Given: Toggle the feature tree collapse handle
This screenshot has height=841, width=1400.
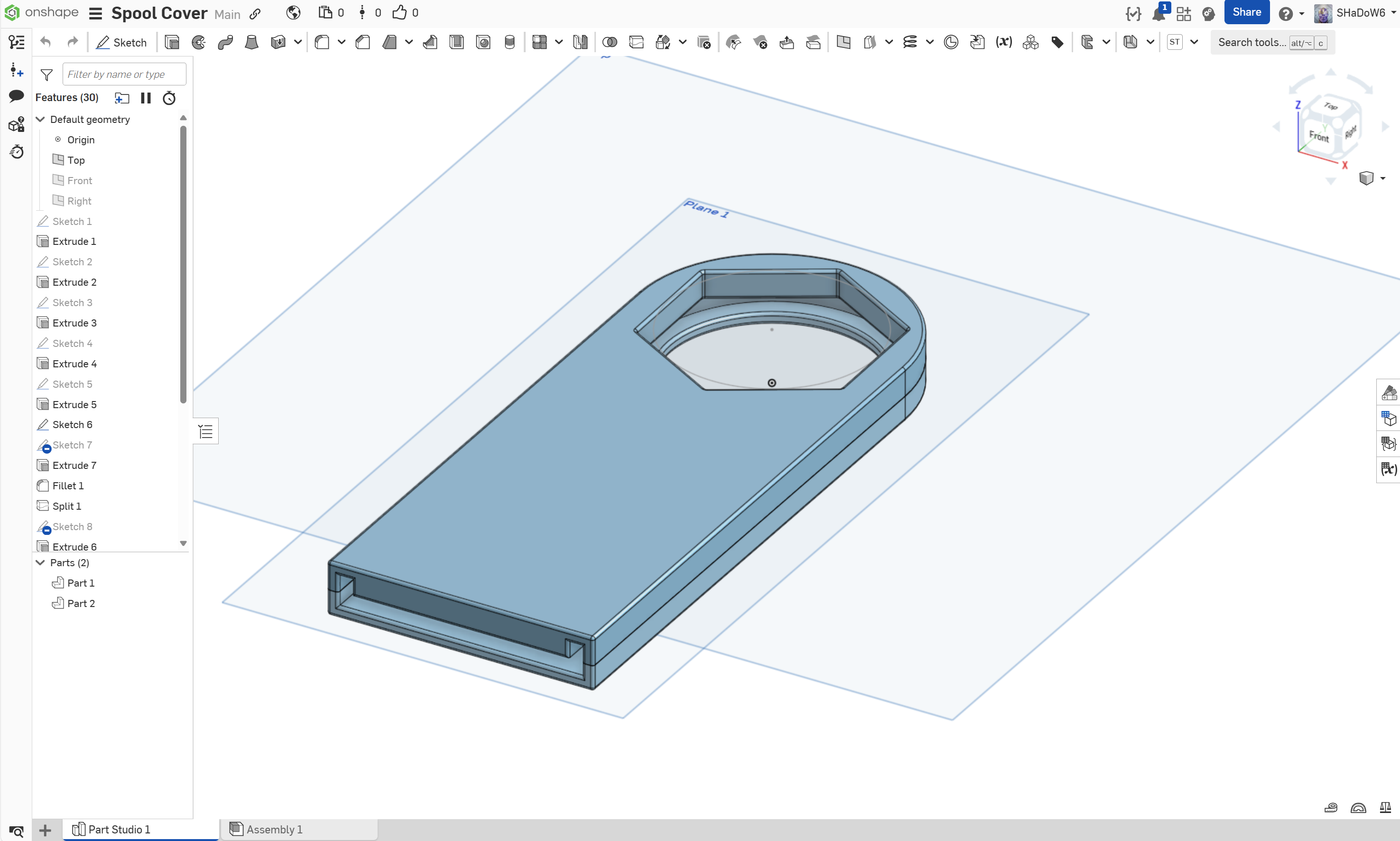Looking at the screenshot, I should (x=205, y=432).
